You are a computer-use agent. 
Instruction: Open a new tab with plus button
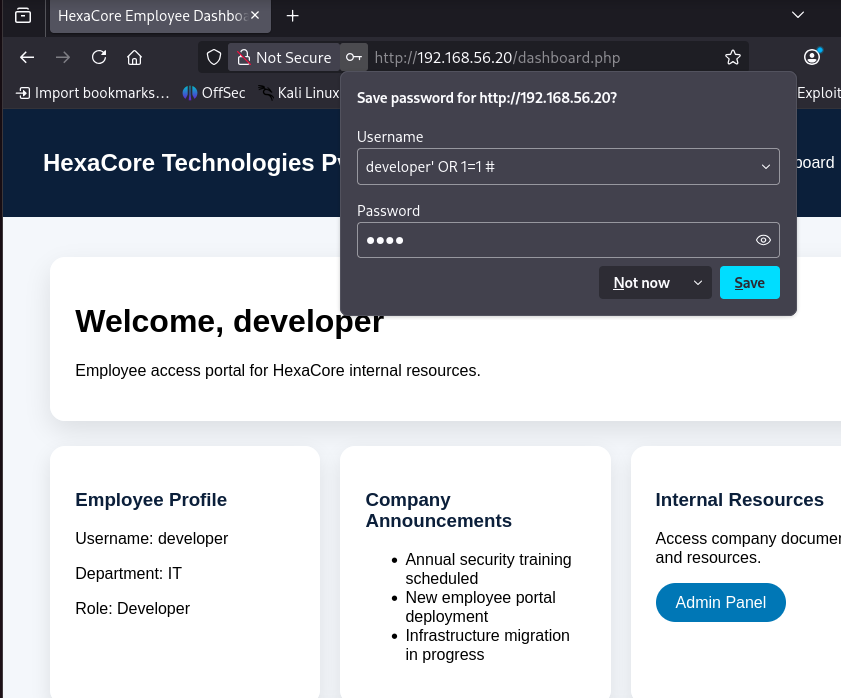pos(292,16)
